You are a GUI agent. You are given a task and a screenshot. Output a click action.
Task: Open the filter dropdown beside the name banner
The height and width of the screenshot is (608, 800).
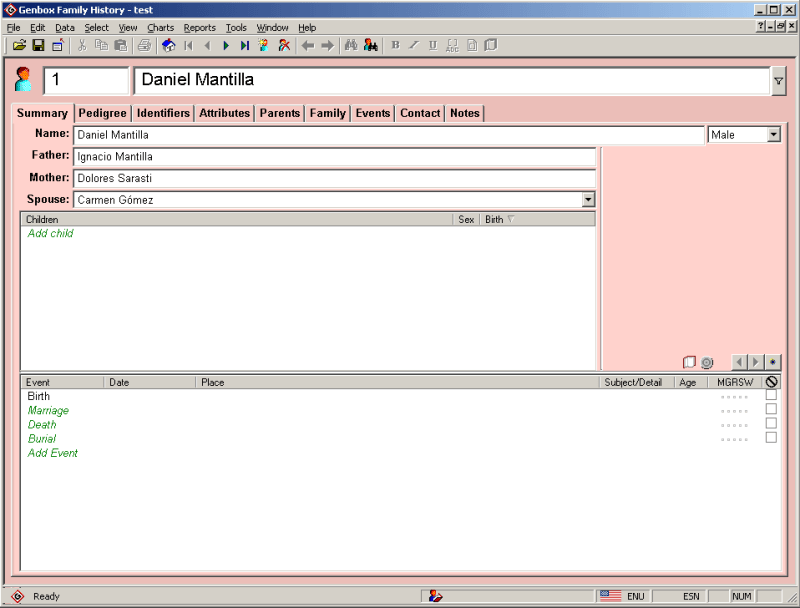tap(777, 80)
